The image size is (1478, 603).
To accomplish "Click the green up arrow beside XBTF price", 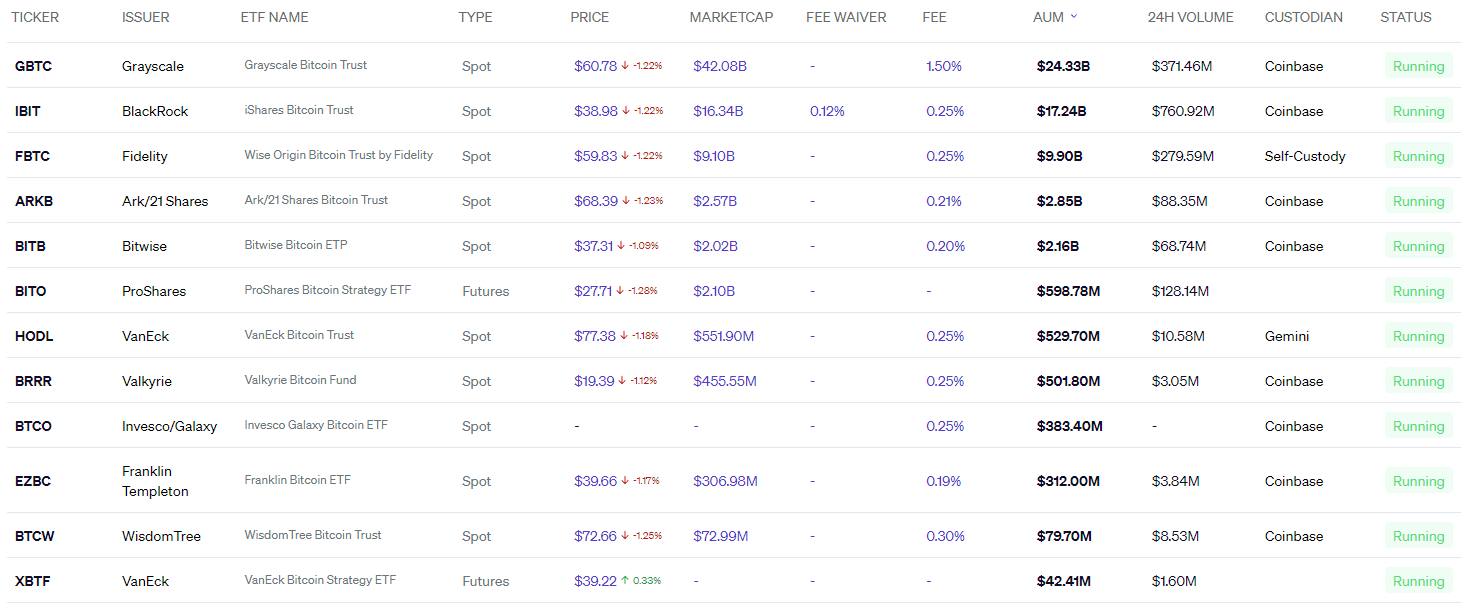I will [x=625, y=581].
